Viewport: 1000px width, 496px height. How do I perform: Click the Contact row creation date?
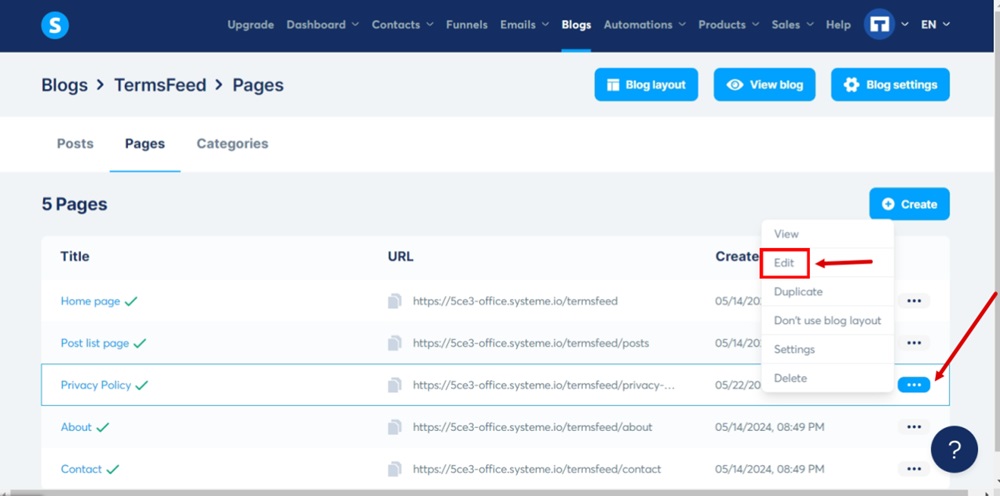770,469
